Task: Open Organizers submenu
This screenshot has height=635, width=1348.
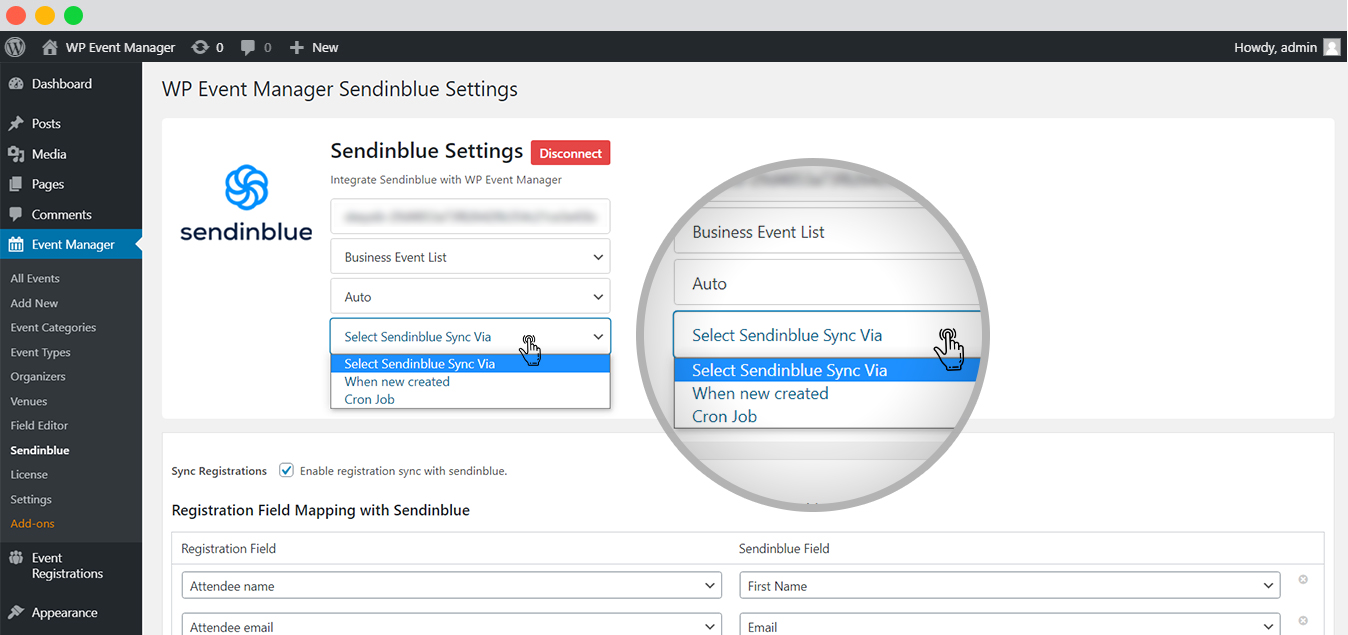Action: [x=38, y=377]
